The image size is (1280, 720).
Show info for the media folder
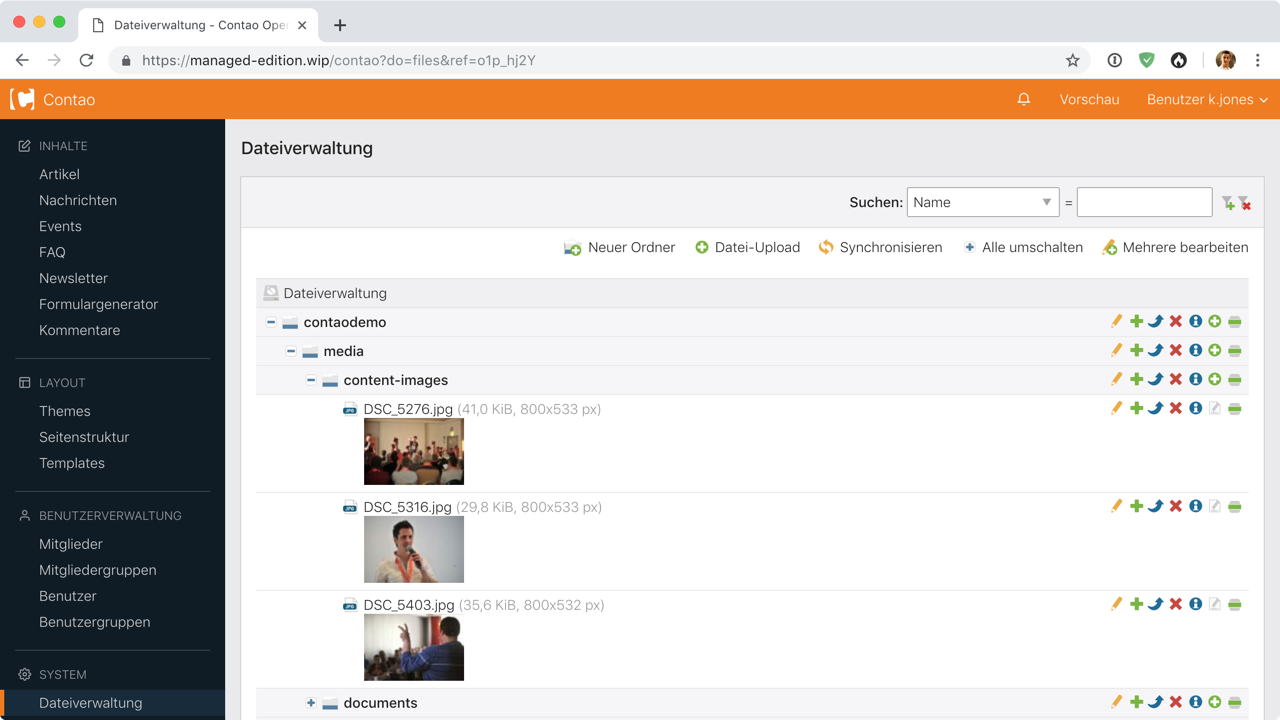coord(1195,351)
